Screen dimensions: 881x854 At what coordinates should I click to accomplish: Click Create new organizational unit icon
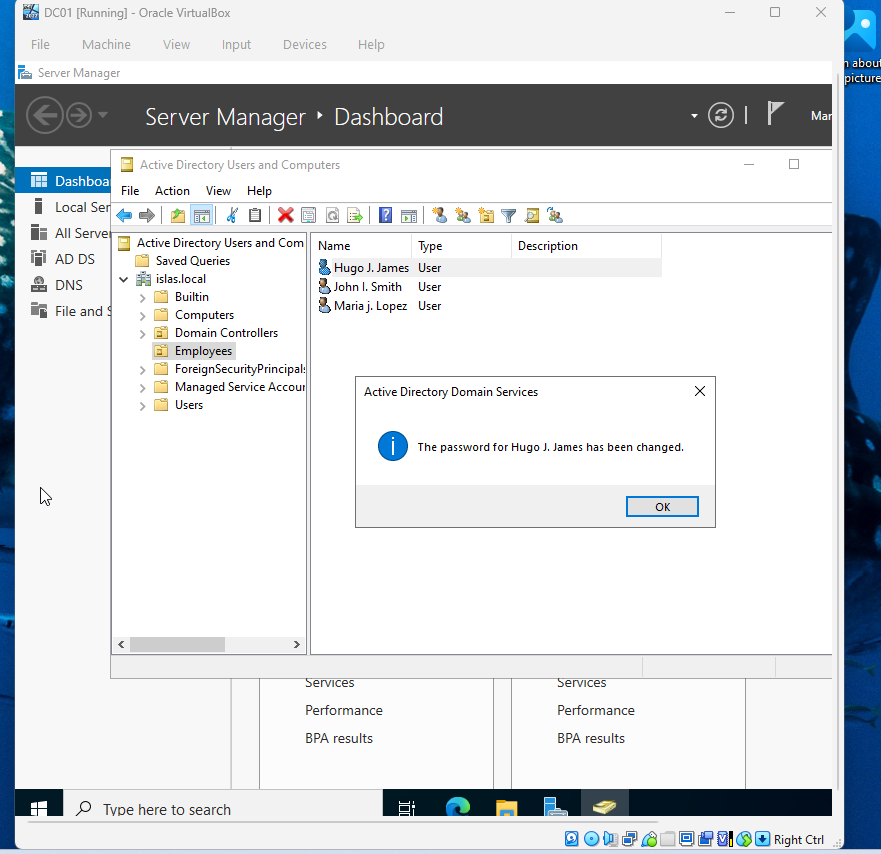click(x=485, y=215)
